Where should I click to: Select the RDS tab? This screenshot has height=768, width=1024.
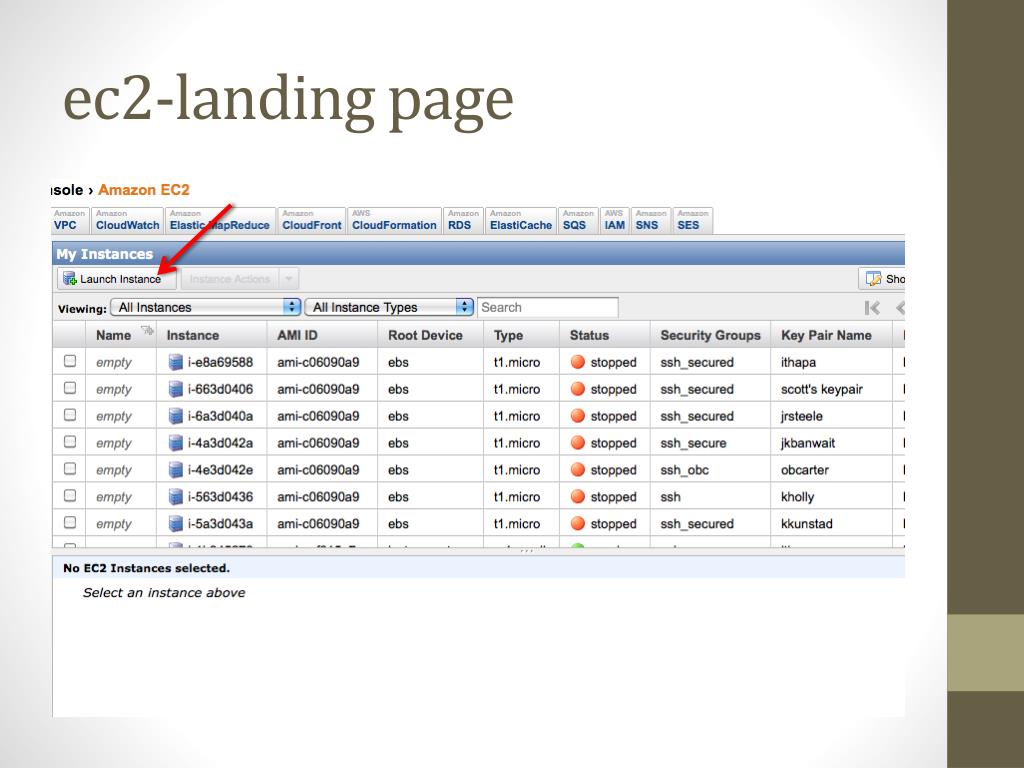[x=463, y=220]
